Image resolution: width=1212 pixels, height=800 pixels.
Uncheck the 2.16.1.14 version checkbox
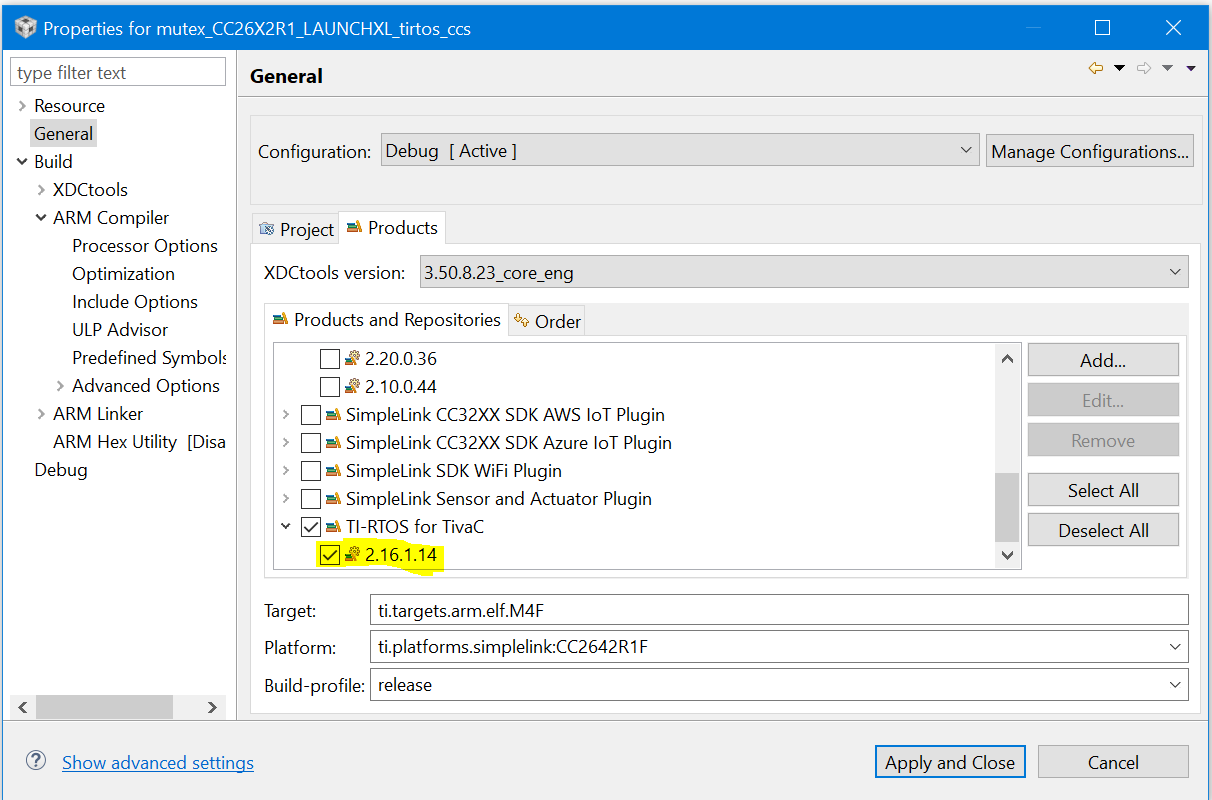pyautogui.click(x=329, y=555)
